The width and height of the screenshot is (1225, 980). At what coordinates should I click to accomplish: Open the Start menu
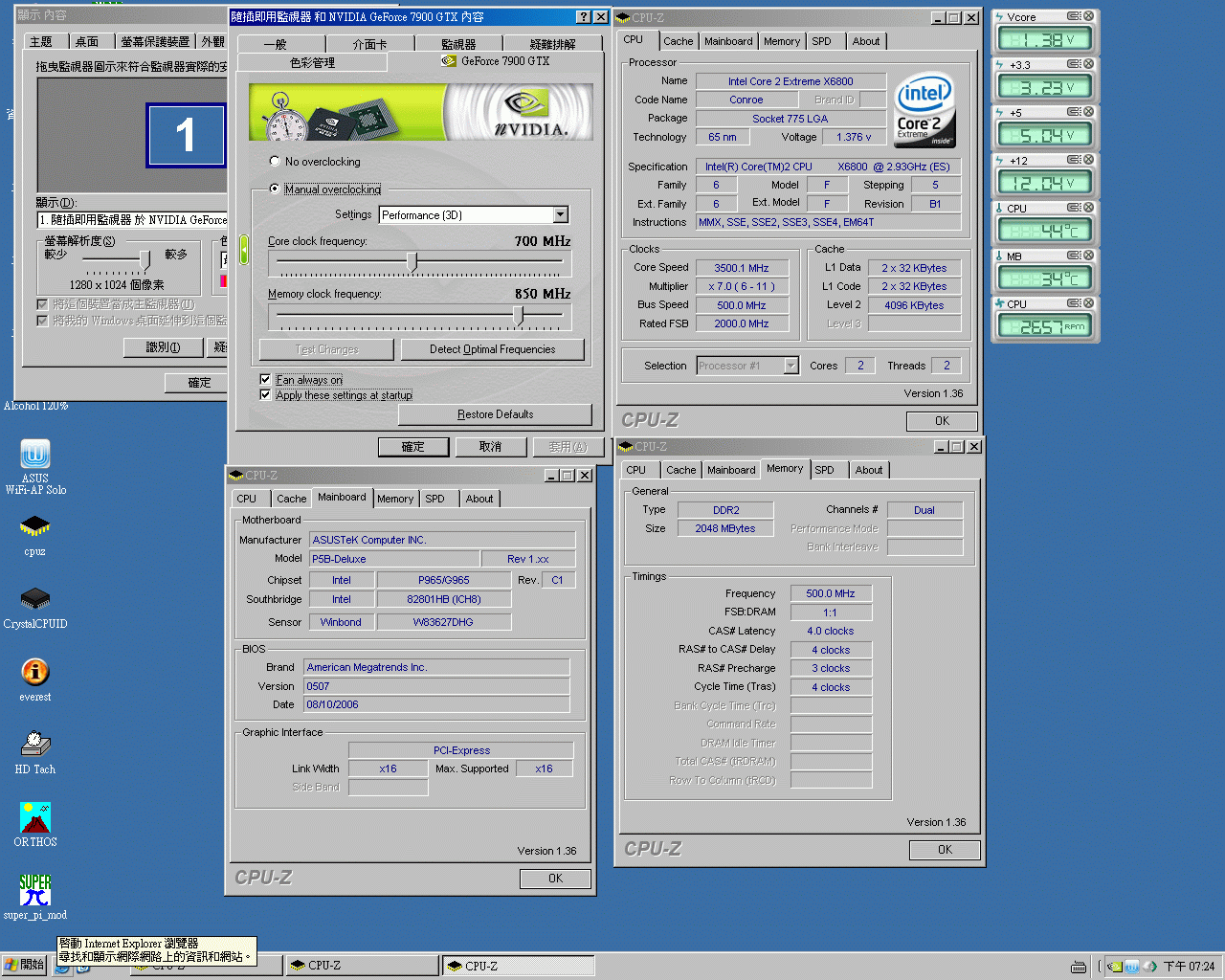click(25, 966)
